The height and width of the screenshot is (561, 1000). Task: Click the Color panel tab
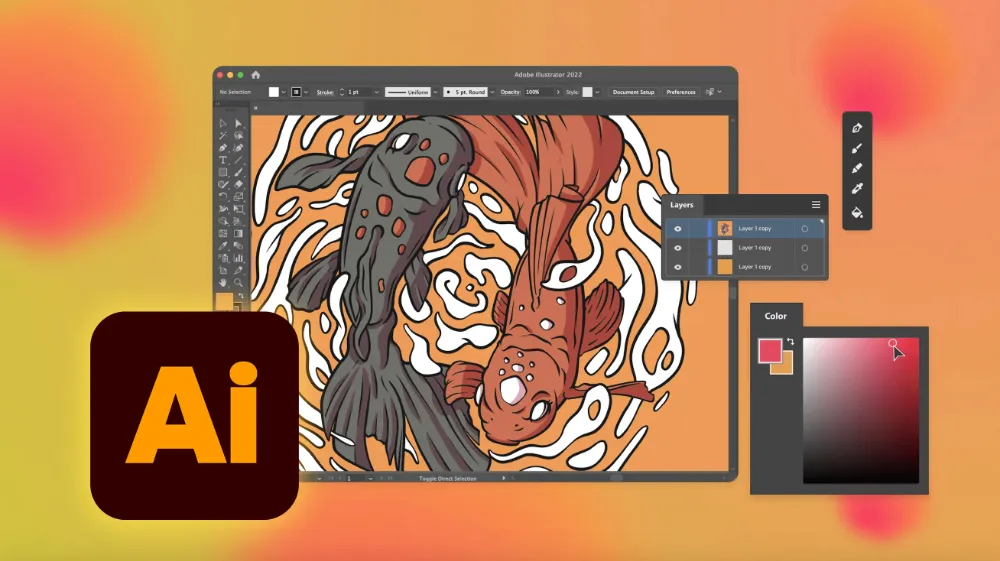[x=776, y=316]
